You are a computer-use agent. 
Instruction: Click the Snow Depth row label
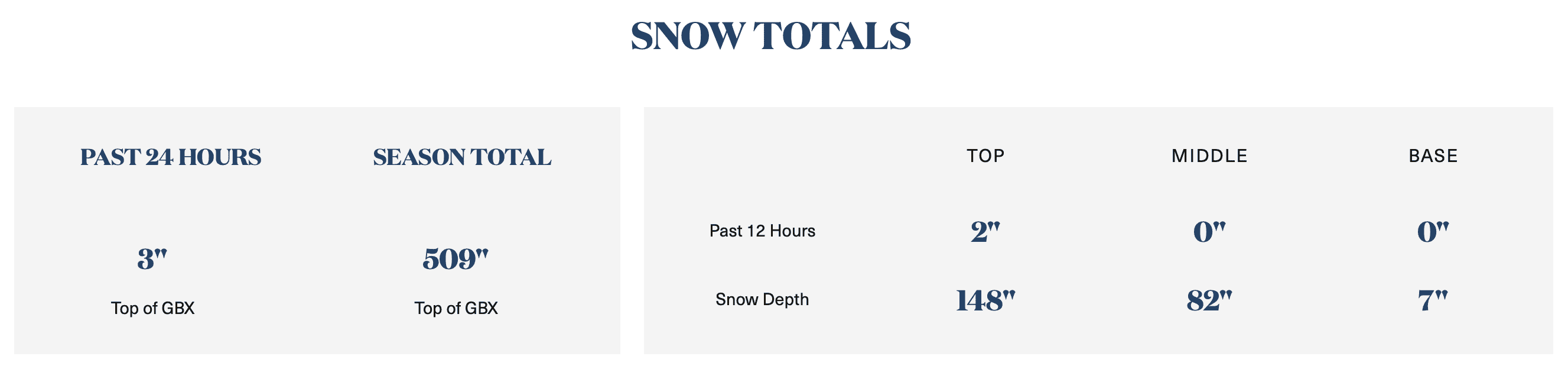pyautogui.click(x=762, y=300)
